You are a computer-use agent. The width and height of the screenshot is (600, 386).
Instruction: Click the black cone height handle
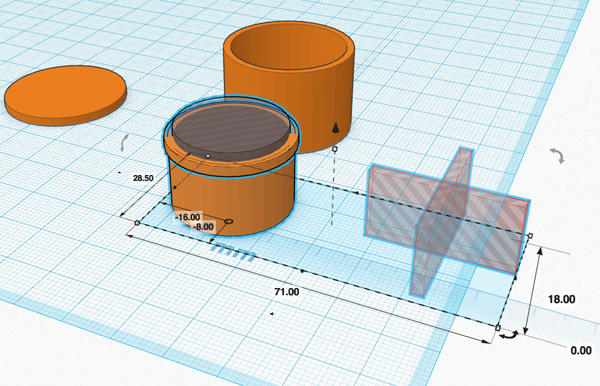(335, 127)
